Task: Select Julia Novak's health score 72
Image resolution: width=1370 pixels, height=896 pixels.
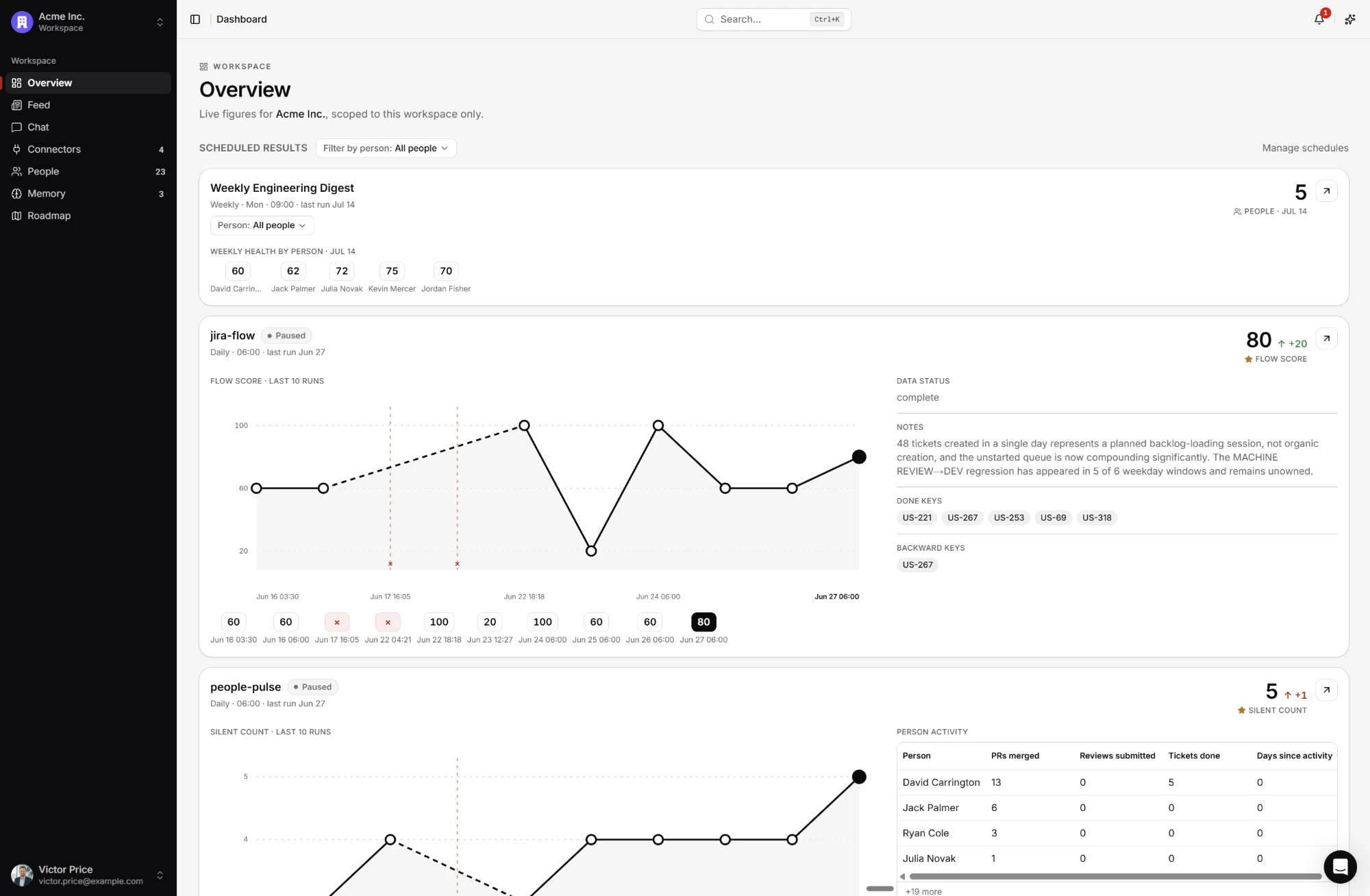Action: click(x=342, y=271)
